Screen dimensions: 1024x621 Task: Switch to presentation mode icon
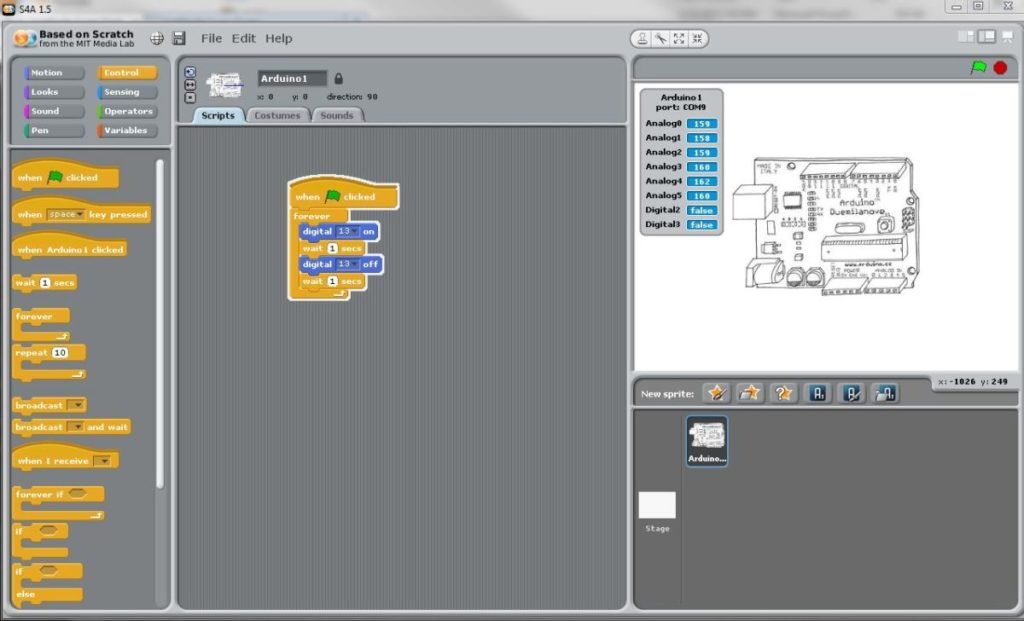tap(1007, 37)
